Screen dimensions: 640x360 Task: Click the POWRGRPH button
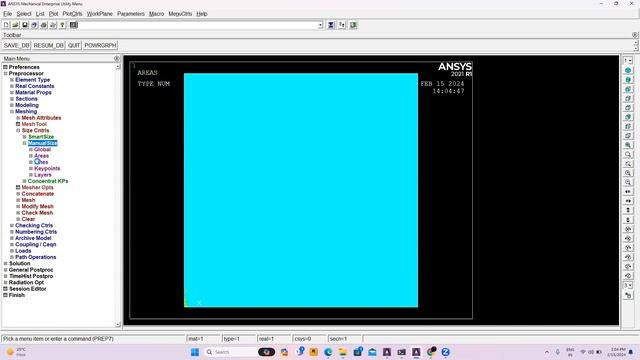click(x=100, y=45)
